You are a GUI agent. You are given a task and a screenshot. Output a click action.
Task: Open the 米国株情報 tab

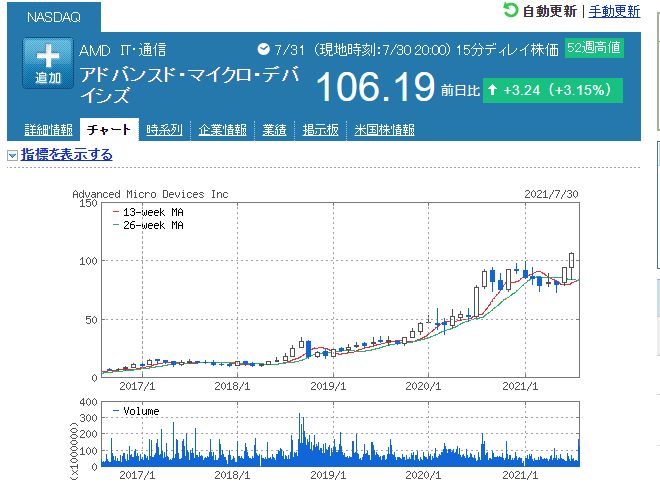384,130
